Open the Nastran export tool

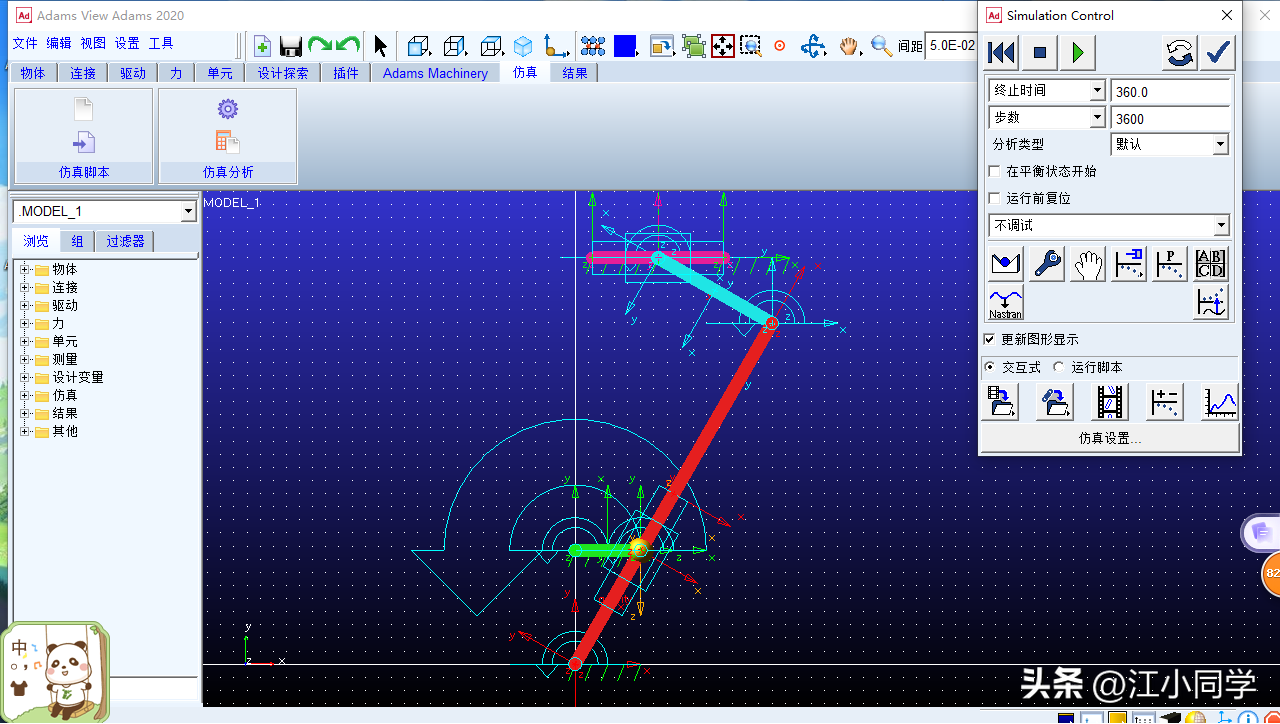pos(1005,302)
